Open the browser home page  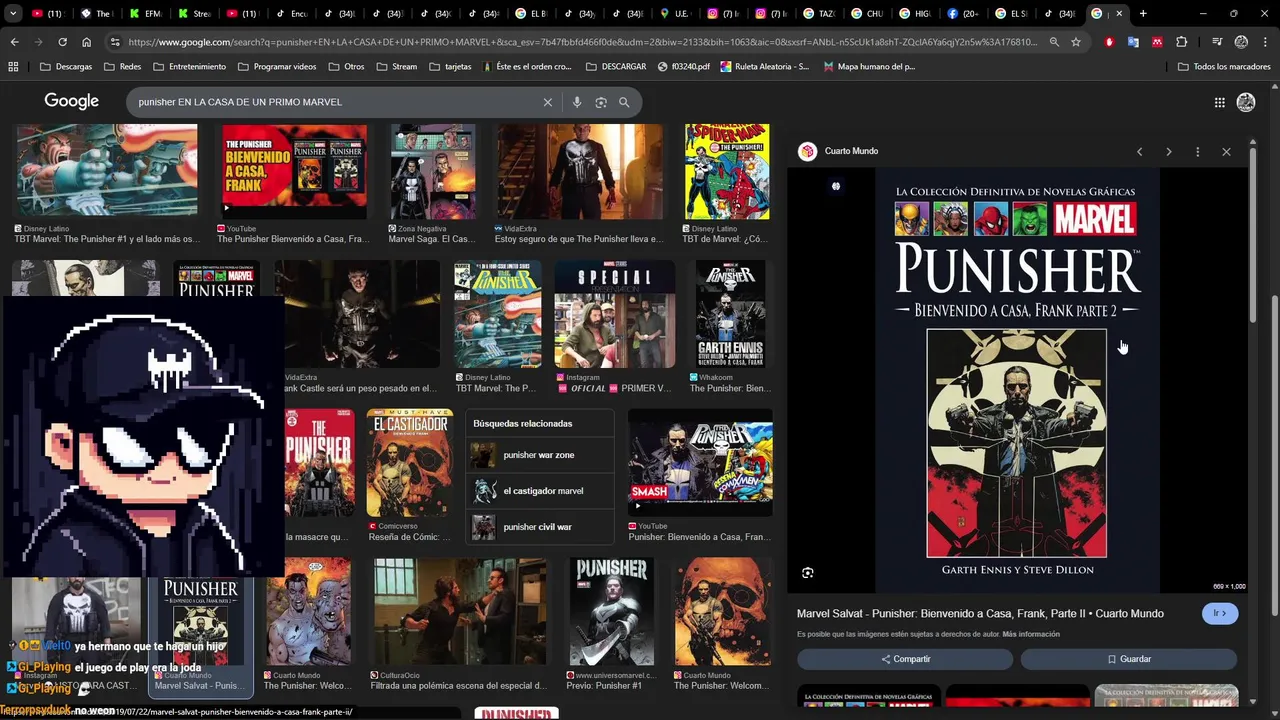[86, 42]
